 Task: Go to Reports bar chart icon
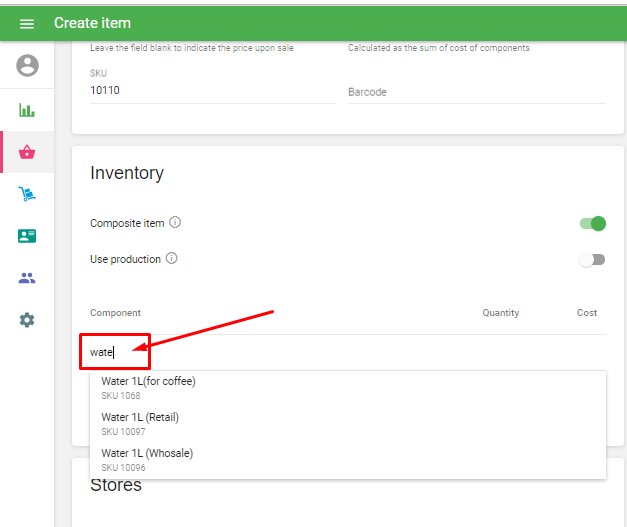tap(27, 110)
